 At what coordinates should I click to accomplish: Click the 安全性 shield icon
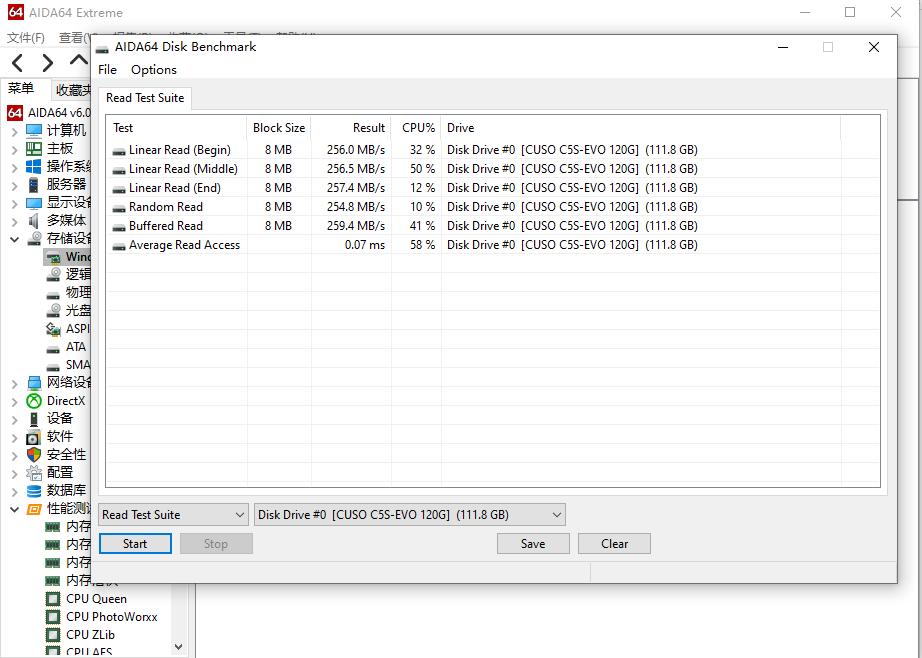coord(34,455)
